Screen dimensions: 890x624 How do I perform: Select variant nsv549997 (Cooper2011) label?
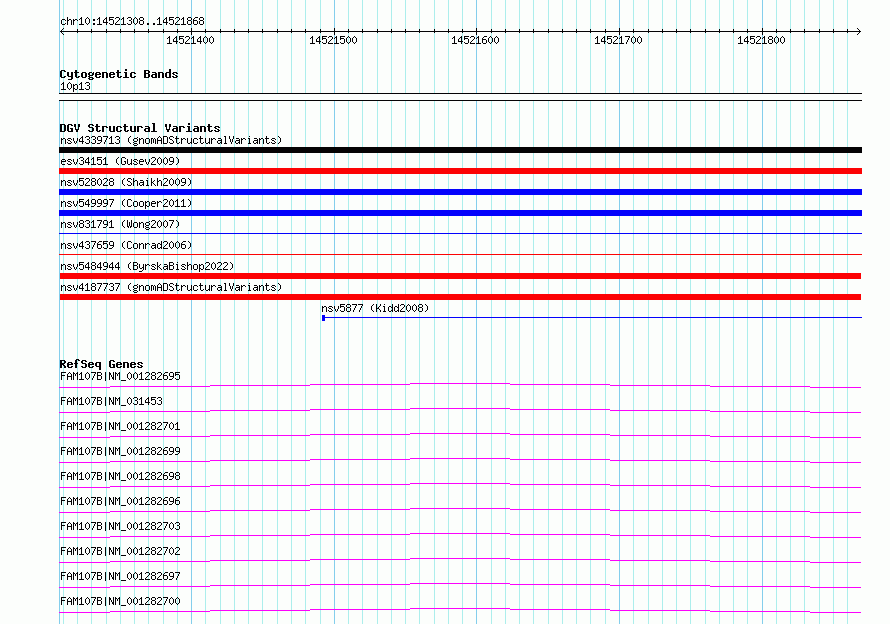tap(126, 203)
